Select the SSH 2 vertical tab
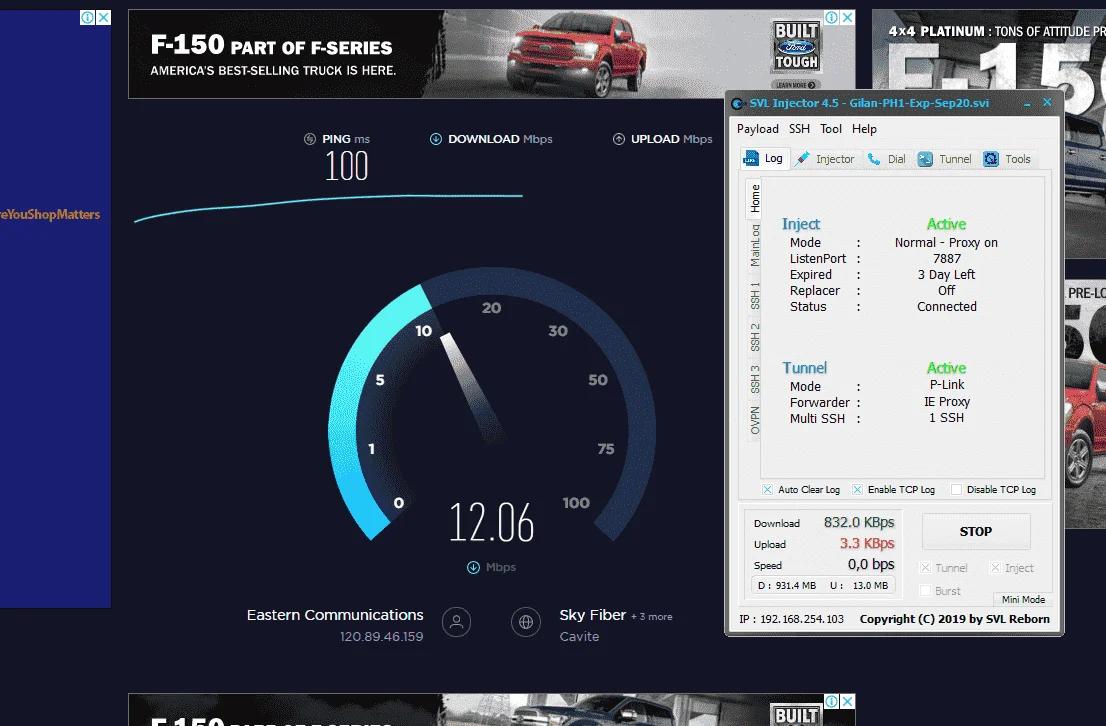This screenshot has height=726, width=1106. pyautogui.click(x=755, y=337)
